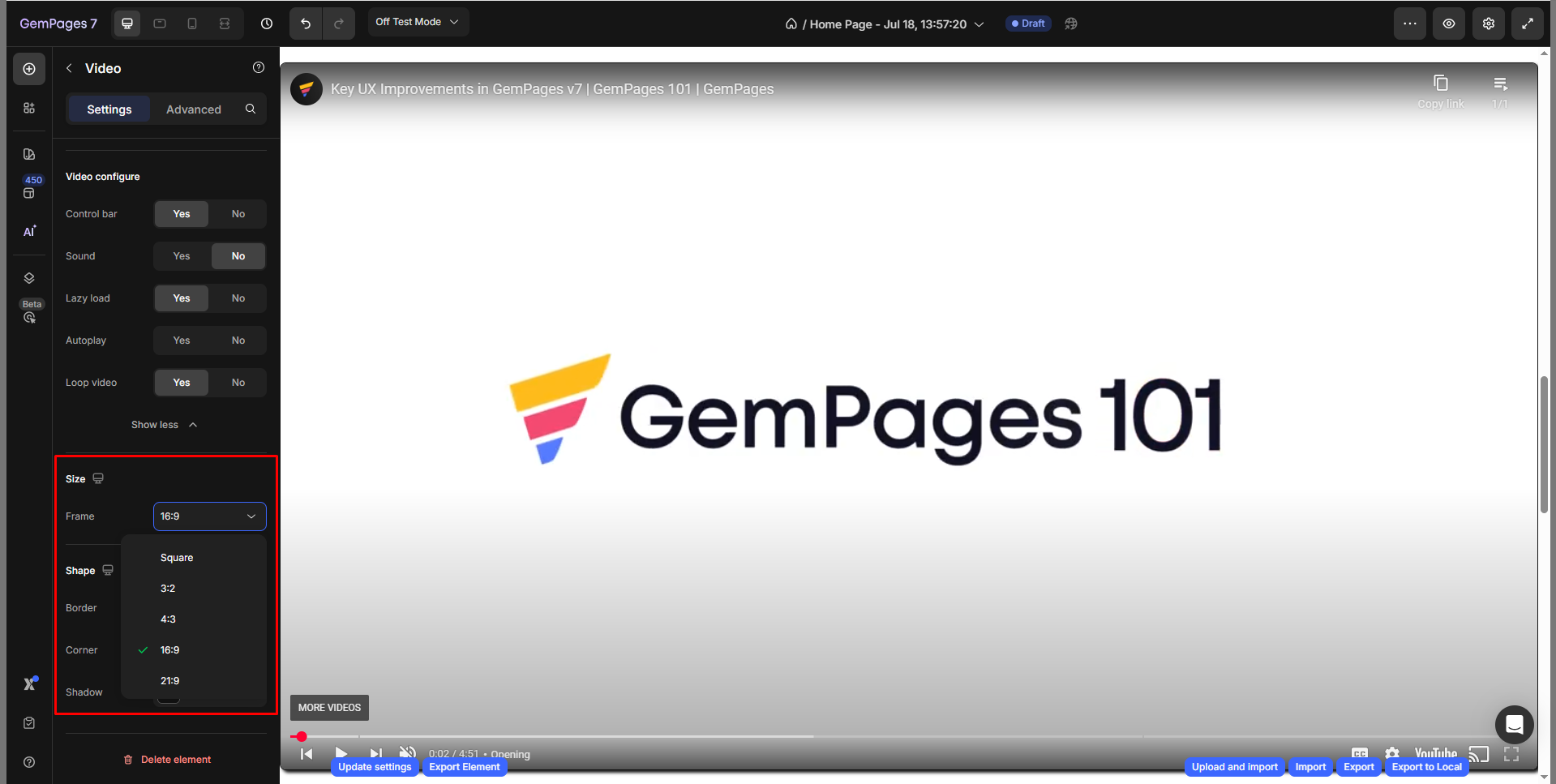This screenshot has height=784, width=1556.
Task: Click the Draft status badge
Action: 1028,24
